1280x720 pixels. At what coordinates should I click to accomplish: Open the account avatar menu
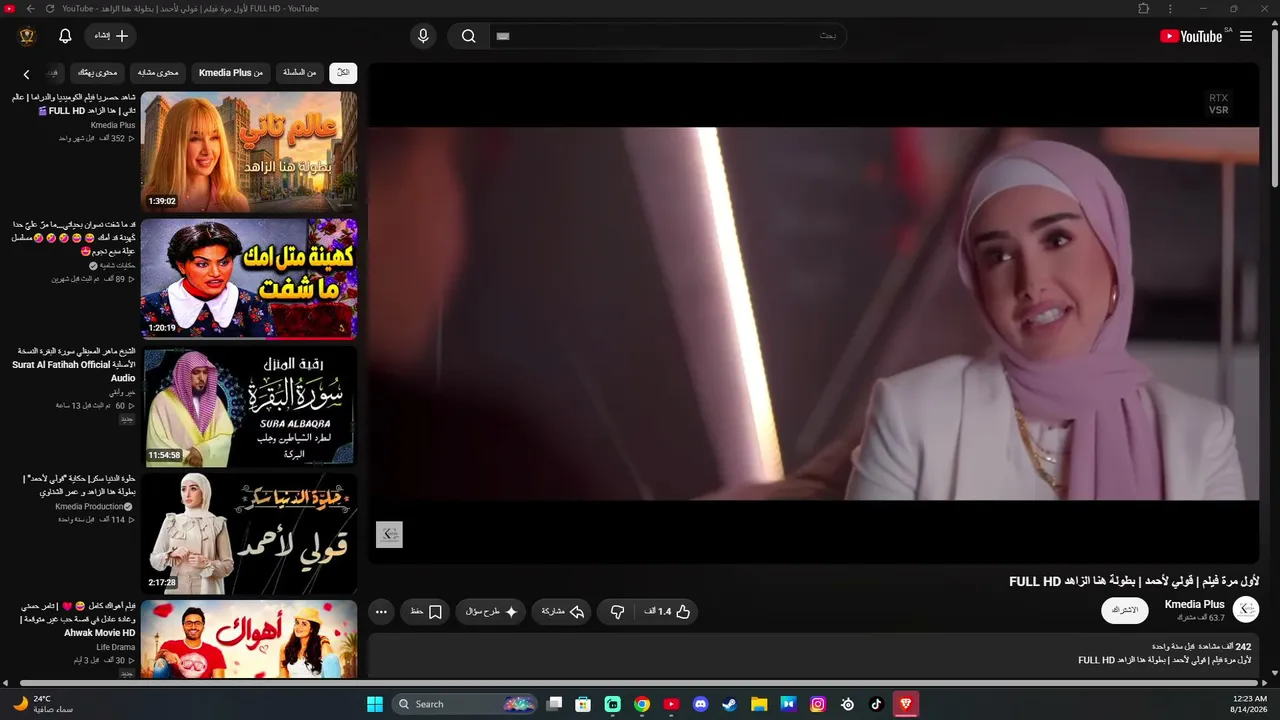coord(27,36)
